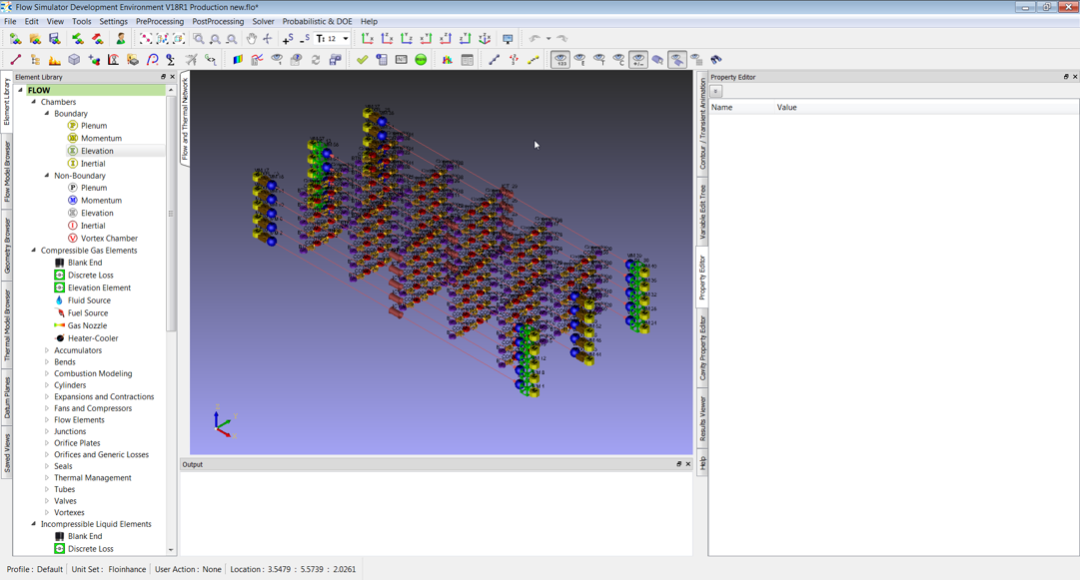Click the airplane mission icon
The image size is (1080, 580).
click(x=191, y=60)
